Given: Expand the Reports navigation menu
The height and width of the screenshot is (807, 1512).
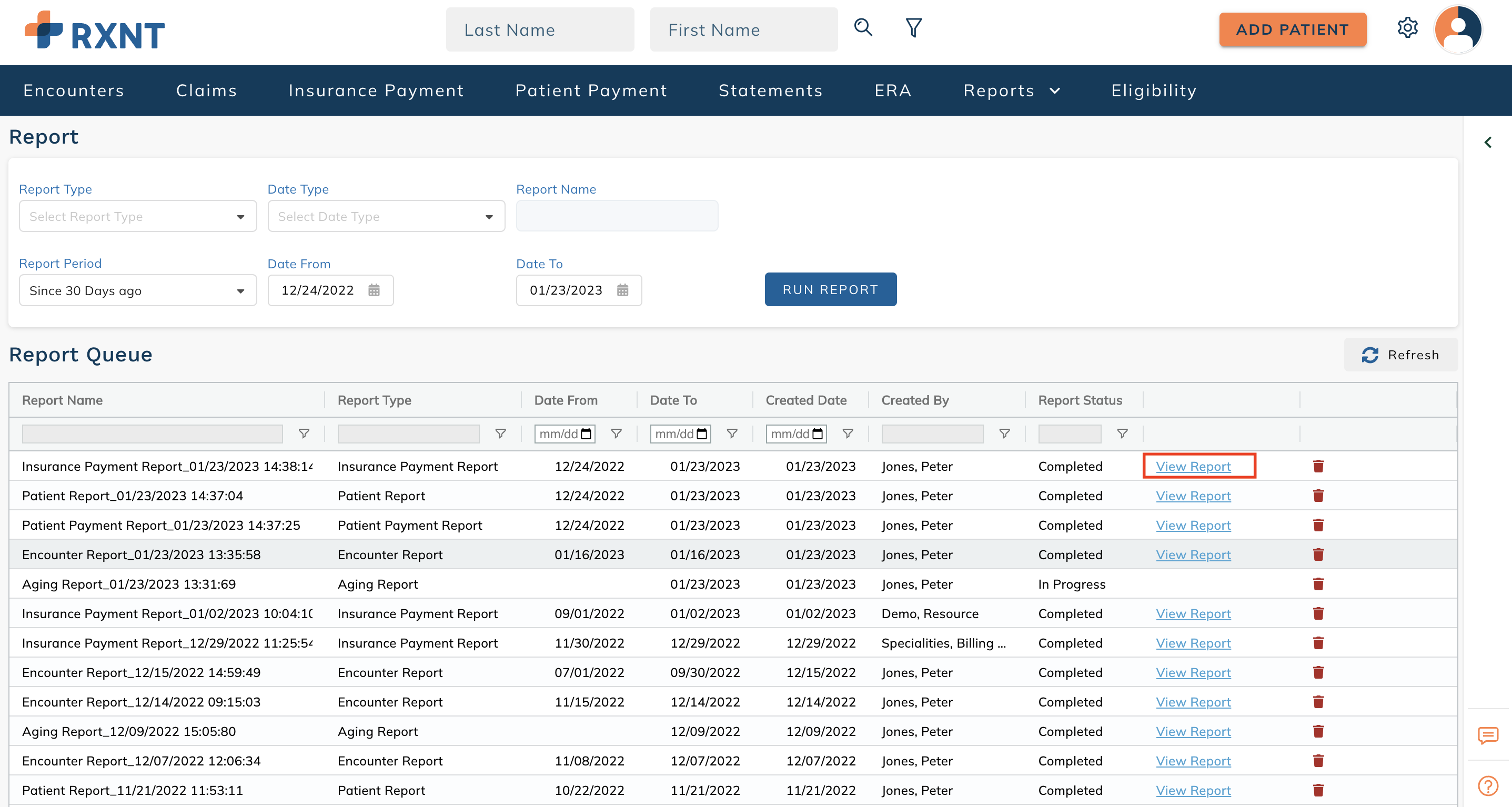Looking at the screenshot, I should [1011, 90].
